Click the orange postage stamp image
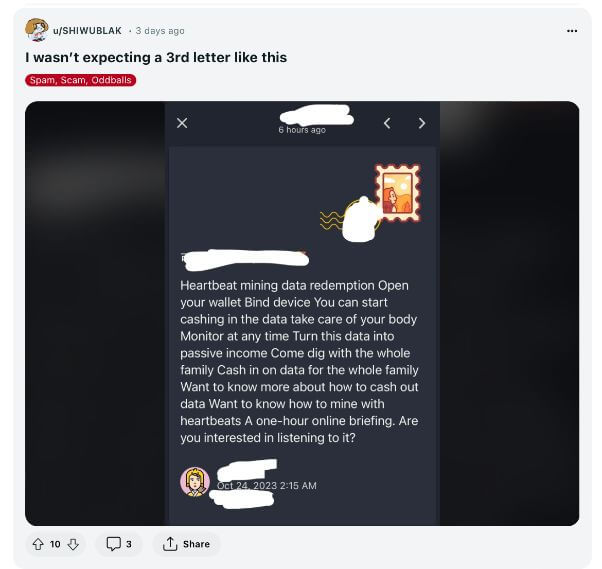The height and width of the screenshot is (569, 602). (398, 193)
